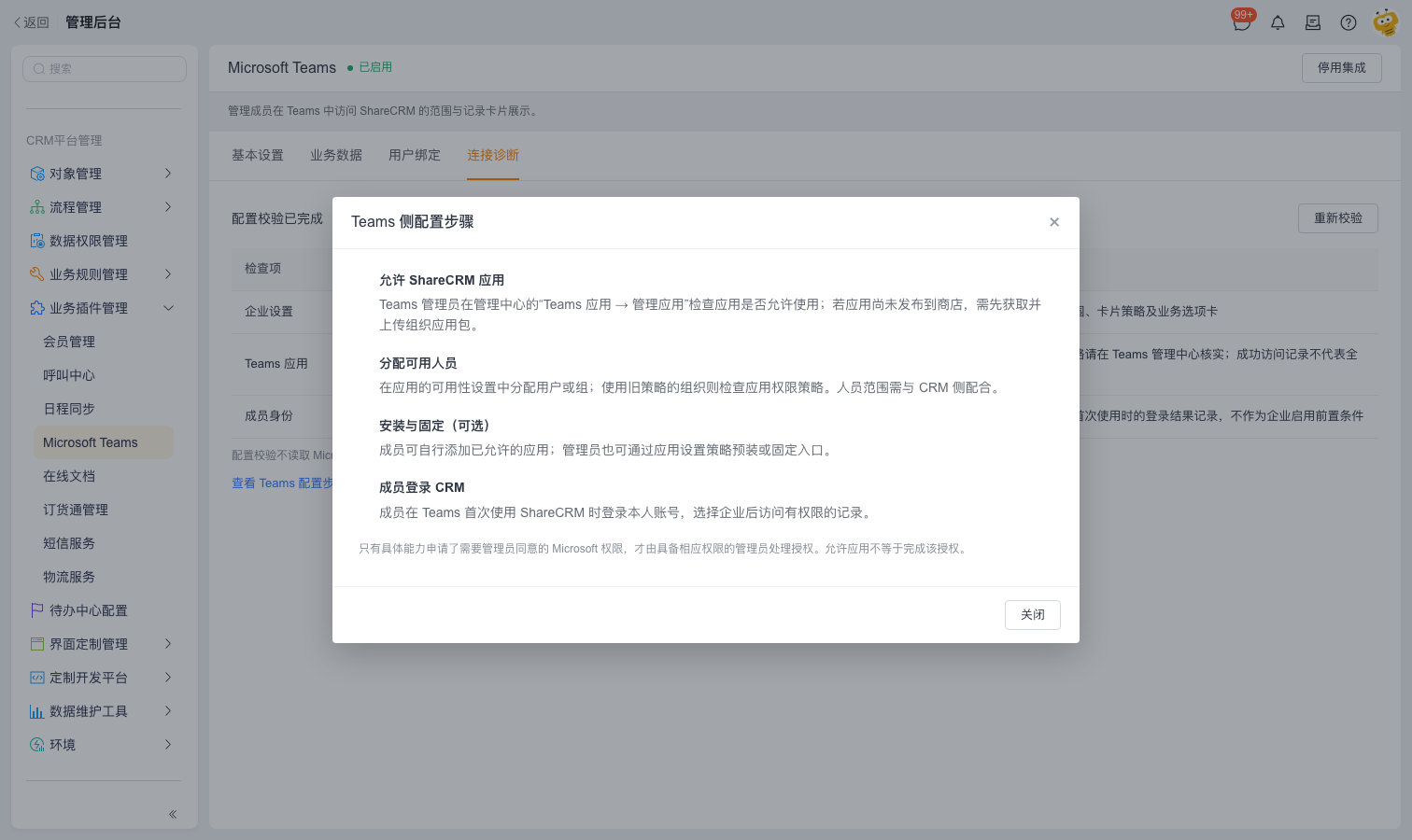Click the 已启用 status label

(375, 67)
